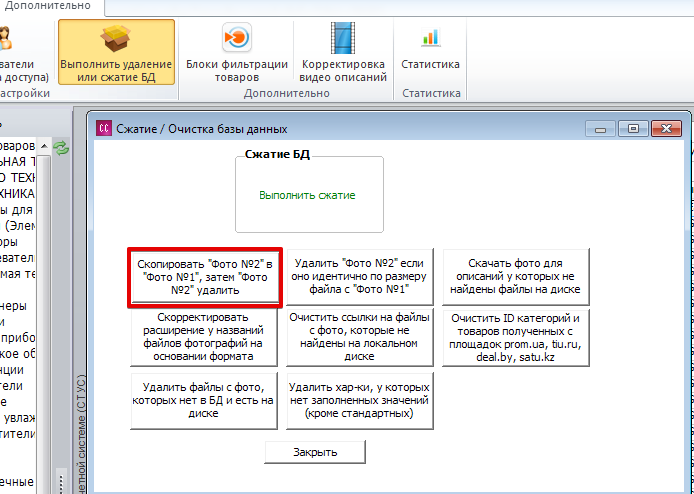Click 'Удалить Фото №2 если оно идентично' button
This screenshot has width=694, height=494.
359,277
